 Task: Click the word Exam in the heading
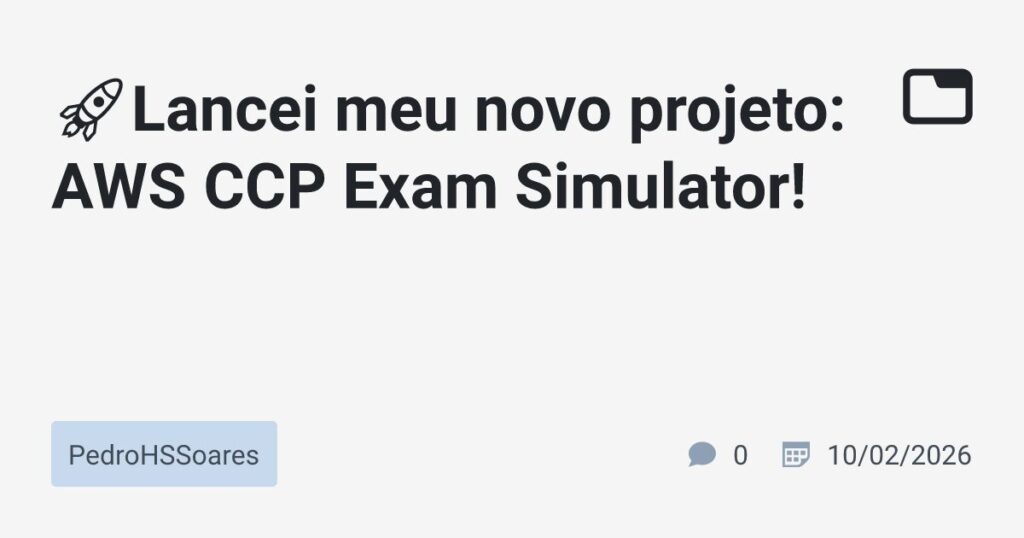(421, 188)
